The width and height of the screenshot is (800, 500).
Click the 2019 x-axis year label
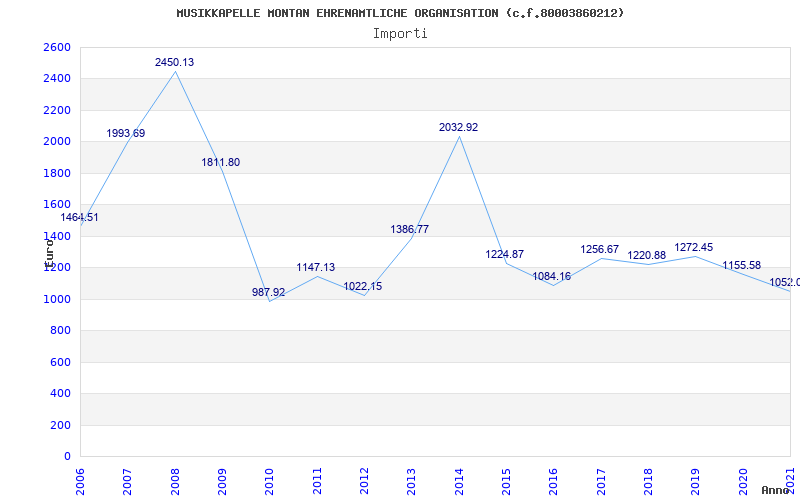pyautogui.click(x=695, y=482)
